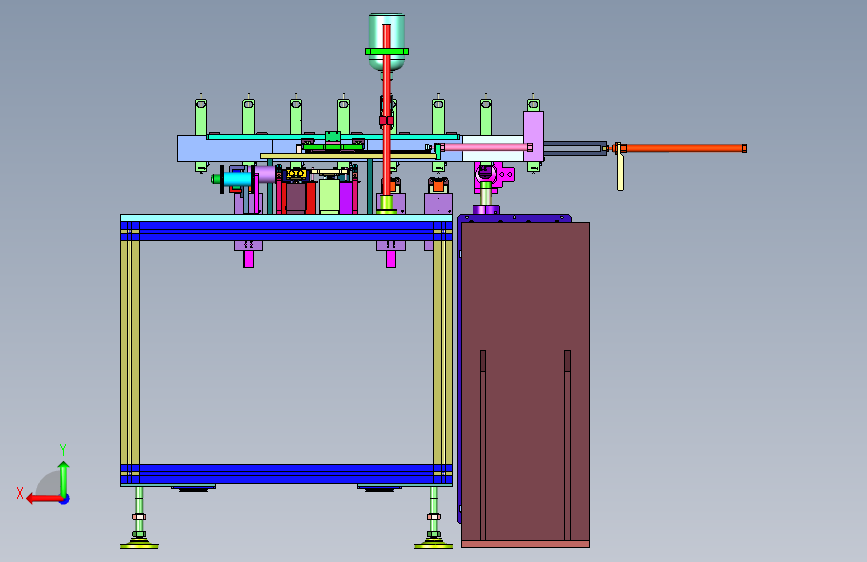867x562 pixels.
Task: Select the cyan cylinder on the left side
Action: [238, 179]
